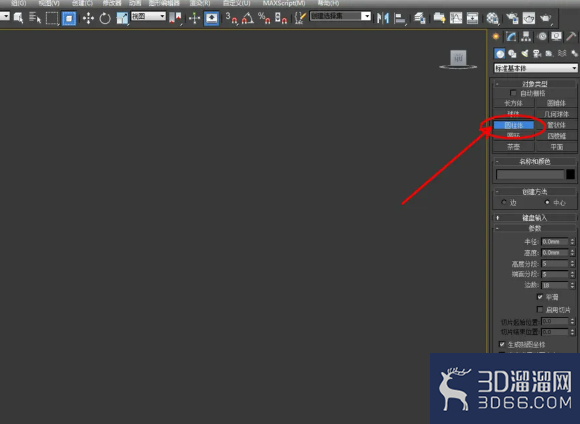Click the 茶壶 teapot button
Screen dimensions: 580x424
click(x=514, y=147)
